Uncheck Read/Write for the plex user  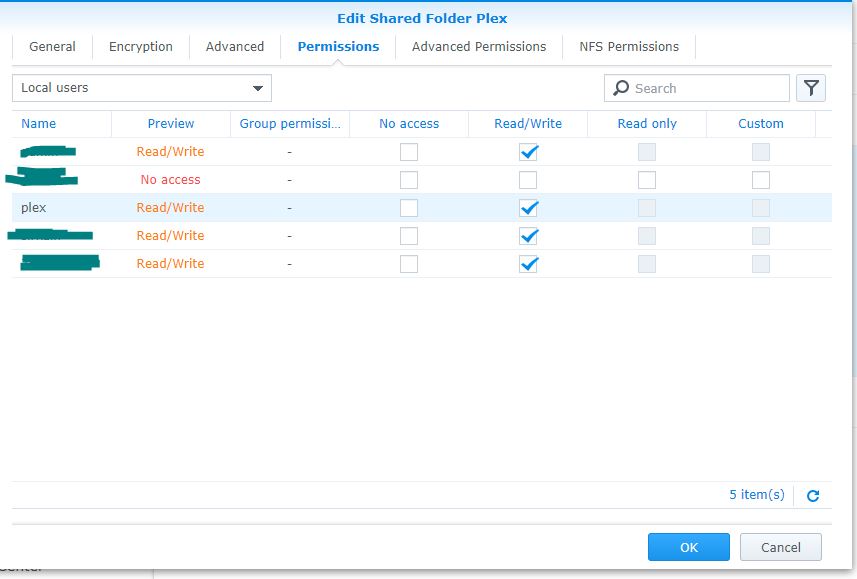[528, 208]
